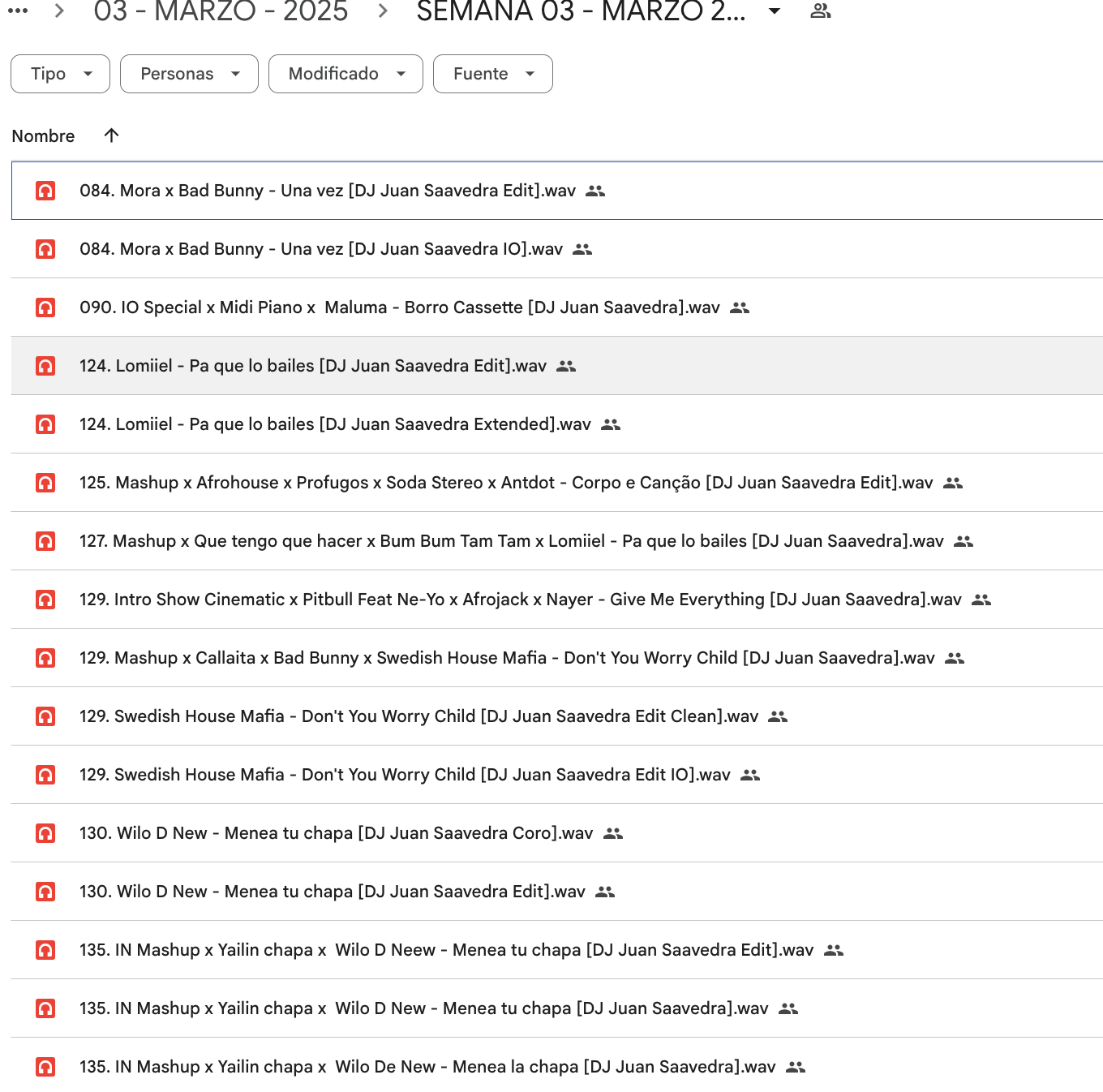Select Wilo De New Menea la chapa file

tap(427, 1067)
